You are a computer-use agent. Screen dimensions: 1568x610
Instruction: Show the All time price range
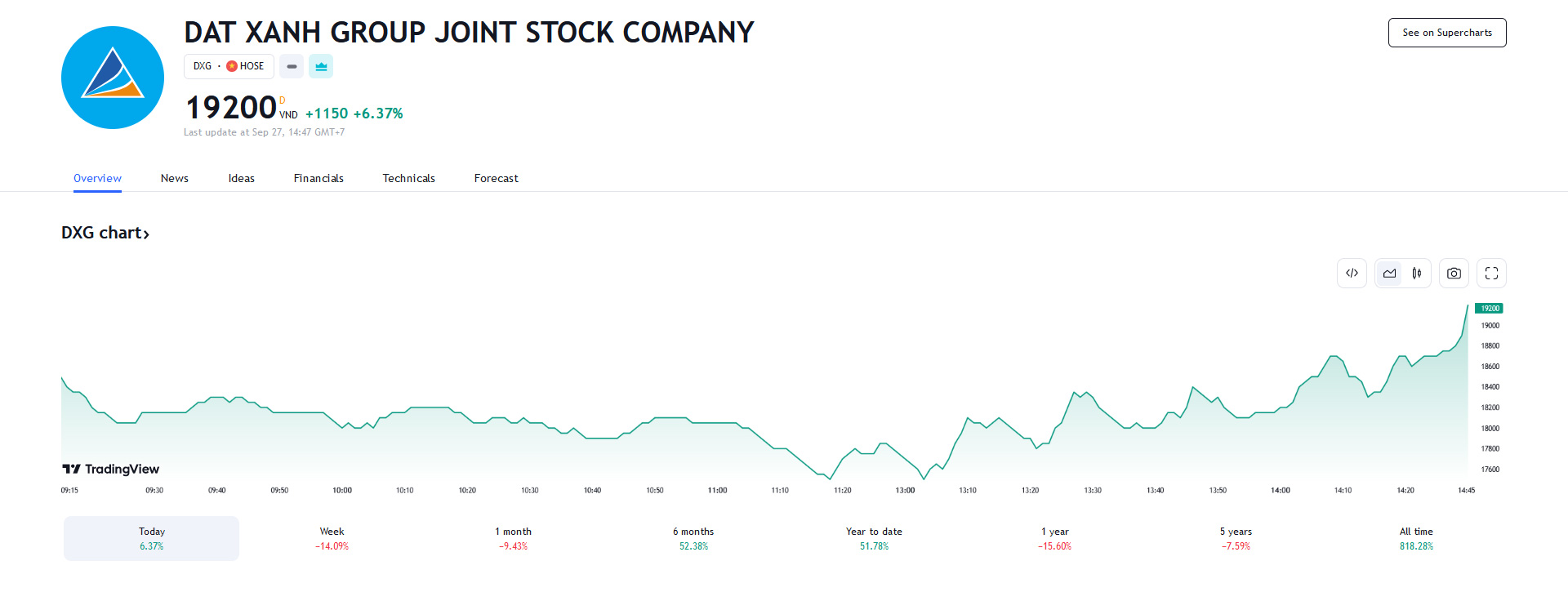[x=1416, y=538]
